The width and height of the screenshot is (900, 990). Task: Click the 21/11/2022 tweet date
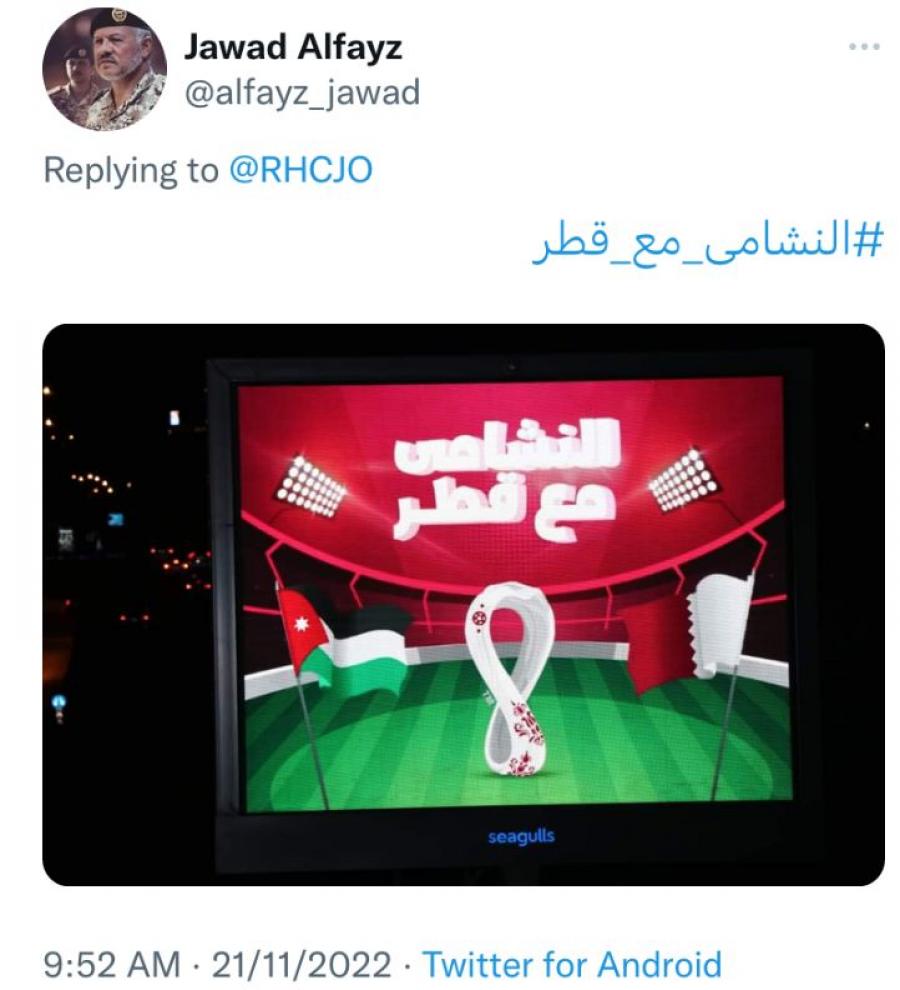click(302, 965)
